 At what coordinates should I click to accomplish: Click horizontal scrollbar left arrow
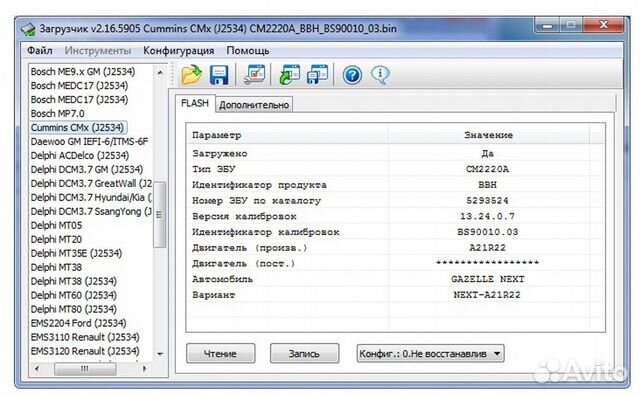[x=37, y=369]
